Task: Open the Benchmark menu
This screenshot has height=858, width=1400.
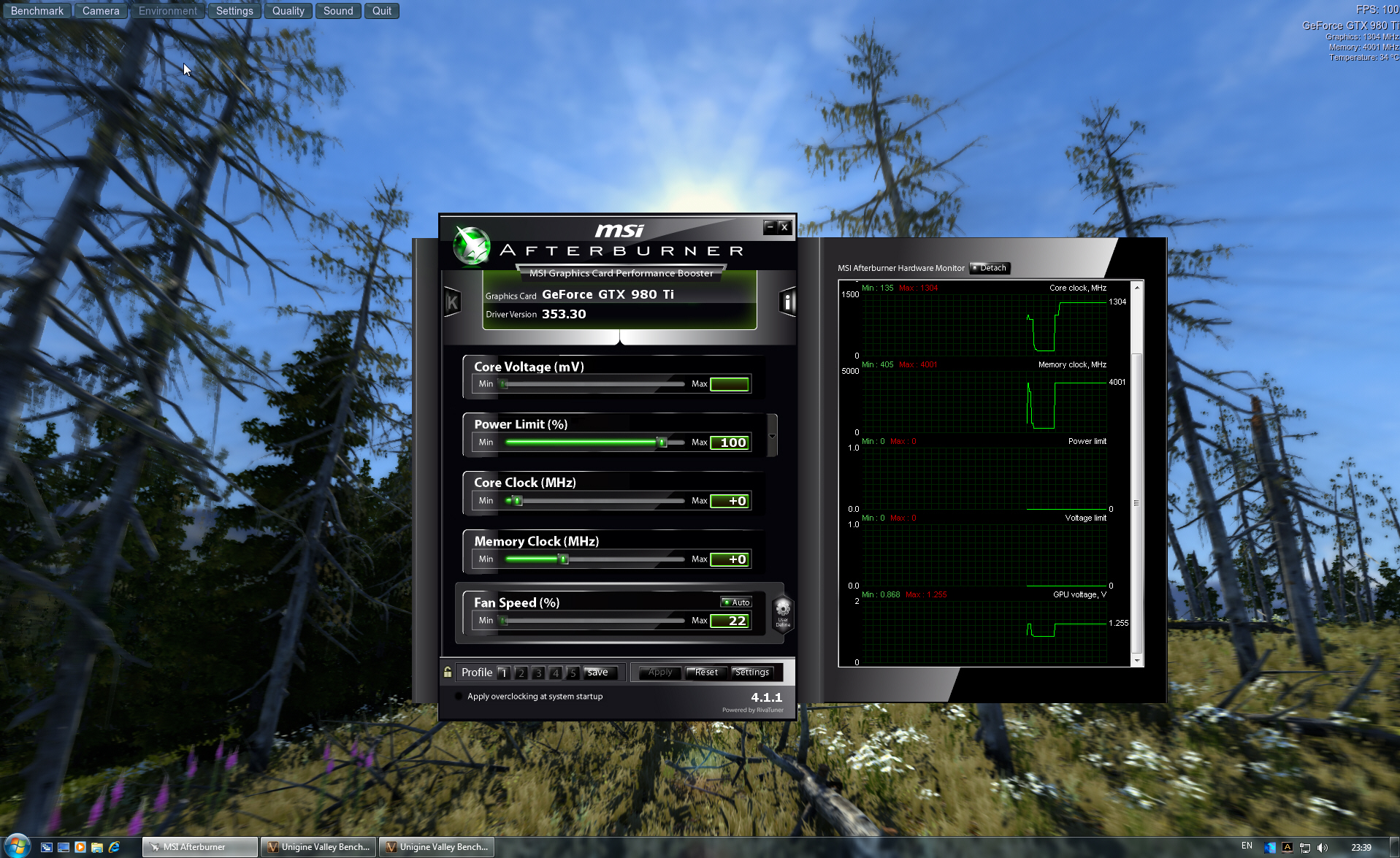Action: 37,11
